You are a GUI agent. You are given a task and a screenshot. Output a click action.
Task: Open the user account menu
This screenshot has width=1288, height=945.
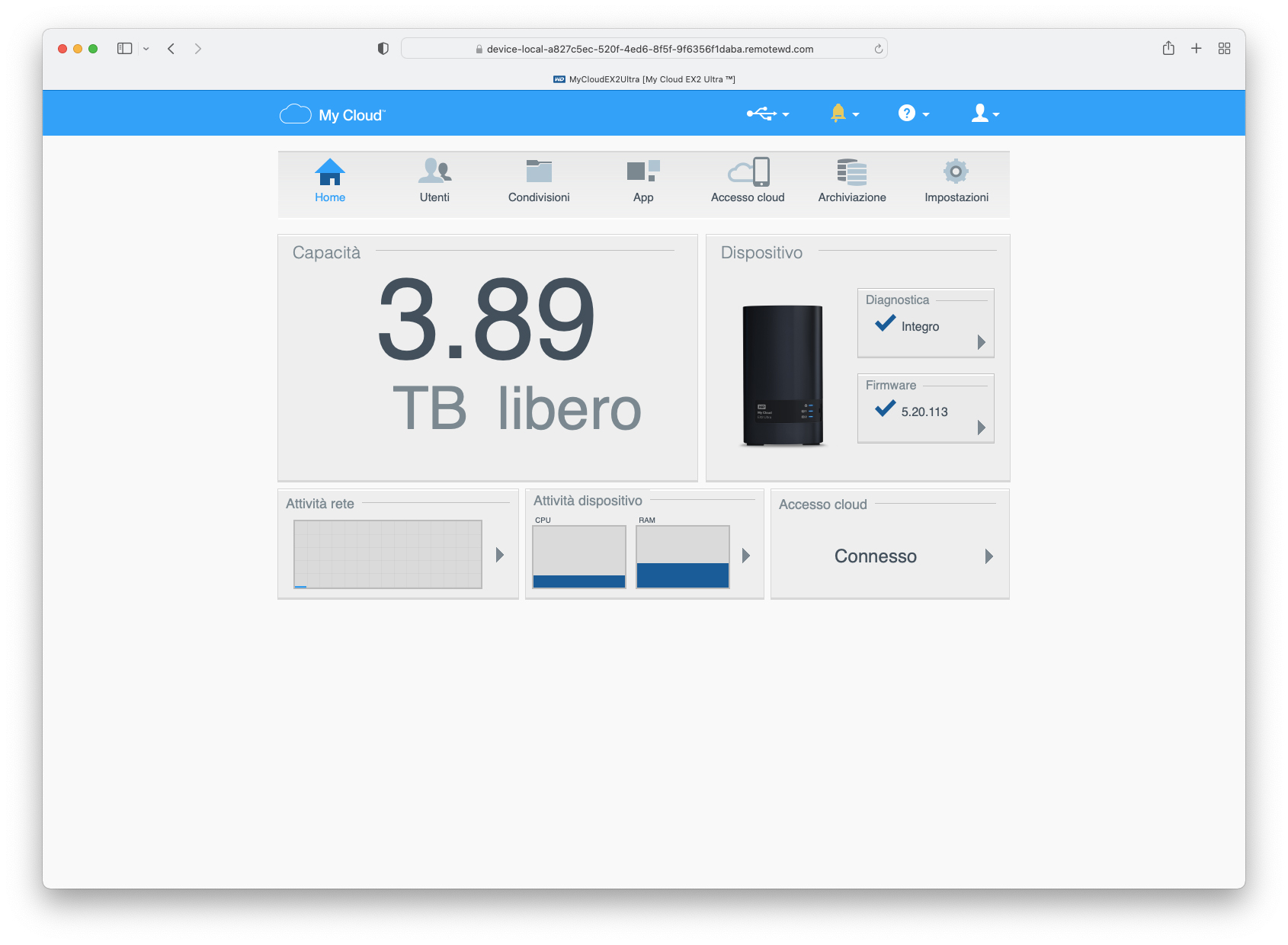pyautogui.click(x=985, y=114)
